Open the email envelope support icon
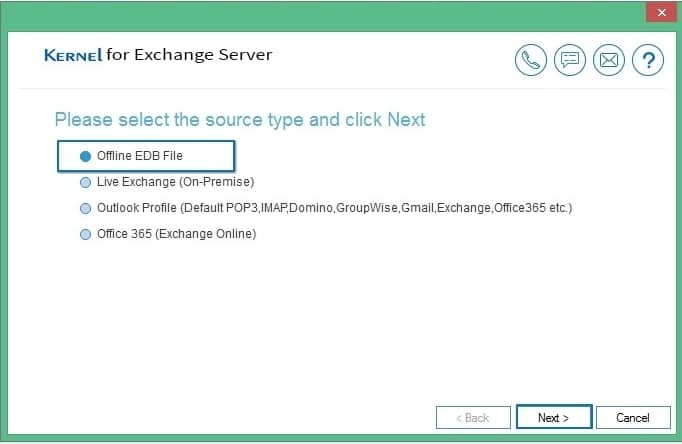The image size is (682, 444). (x=608, y=60)
